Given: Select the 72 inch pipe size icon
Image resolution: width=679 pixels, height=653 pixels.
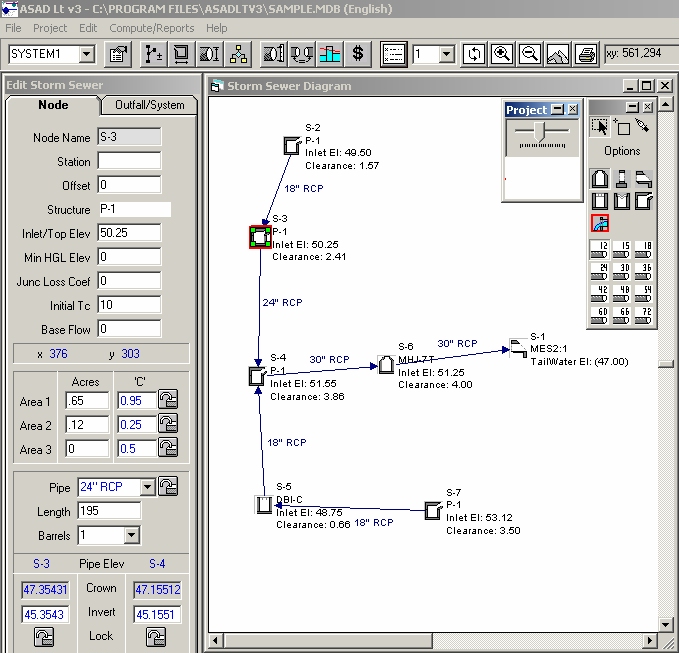Looking at the screenshot, I should tap(643, 316).
